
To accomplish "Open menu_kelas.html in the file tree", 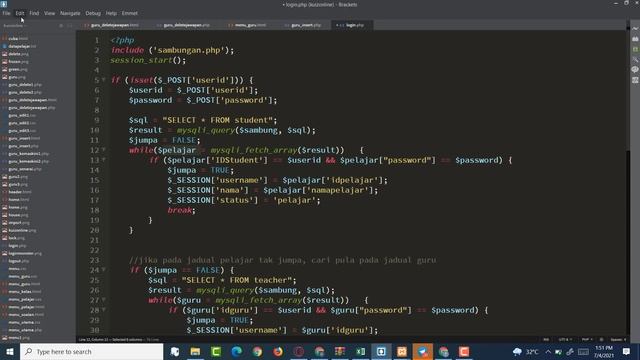I will pos(24,291).
